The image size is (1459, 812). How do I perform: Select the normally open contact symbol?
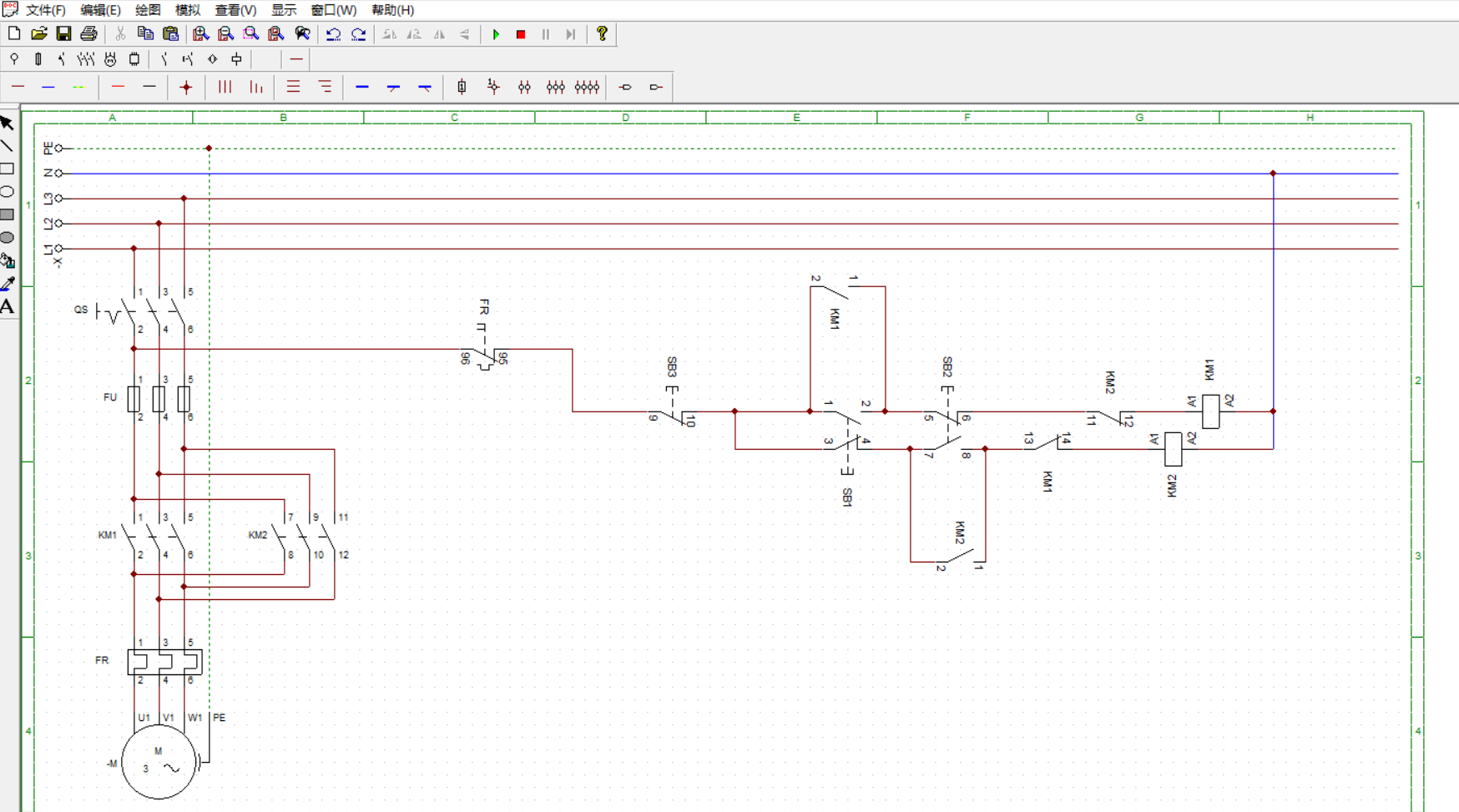pyautogui.click(x=164, y=59)
